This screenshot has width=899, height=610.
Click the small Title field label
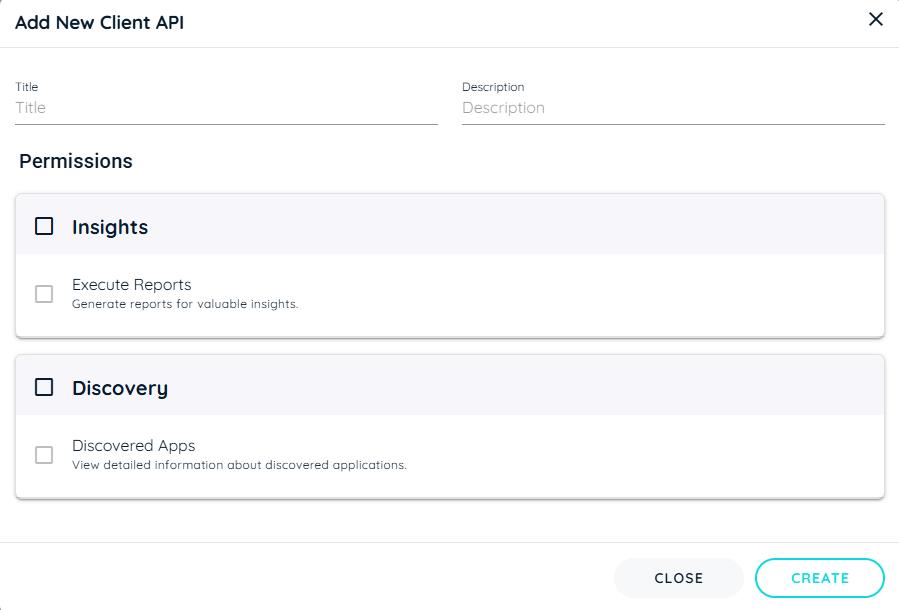click(27, 87)
